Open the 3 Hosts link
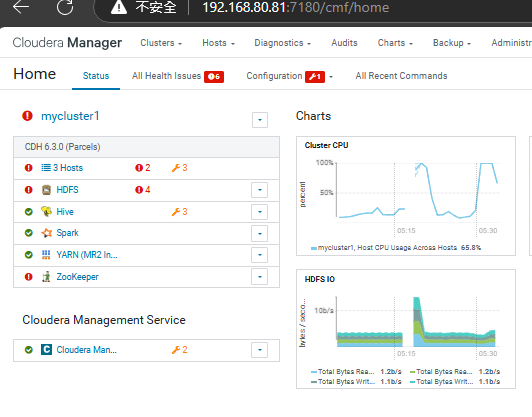This screenshot has height=417, width=532. tap(68, 168)
